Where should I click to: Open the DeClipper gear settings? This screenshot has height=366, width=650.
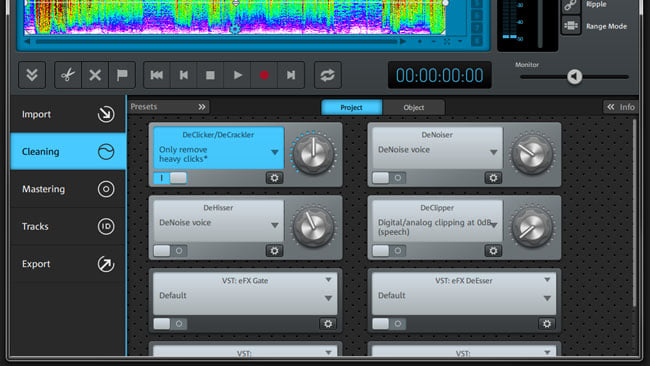click(x=493, y=251)
